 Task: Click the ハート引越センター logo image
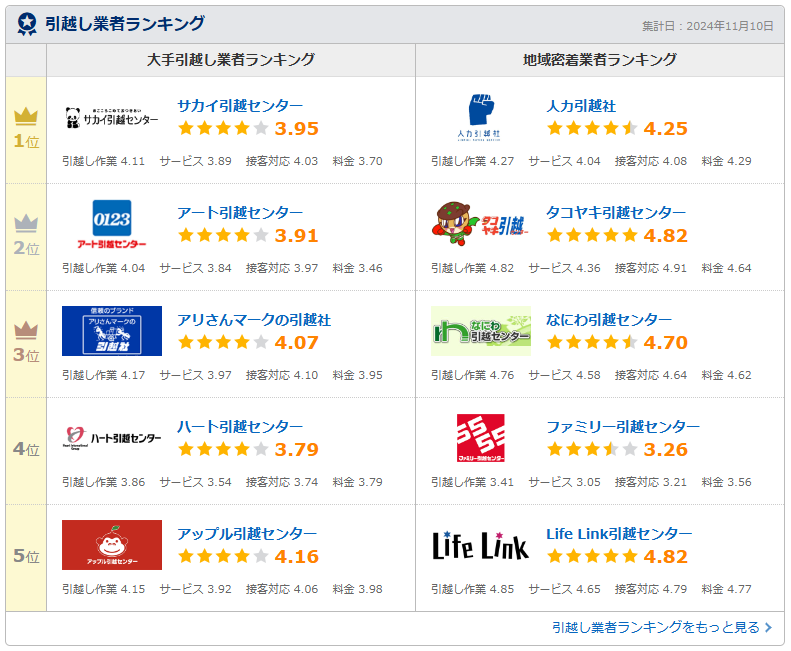click(x=111, y=438)
